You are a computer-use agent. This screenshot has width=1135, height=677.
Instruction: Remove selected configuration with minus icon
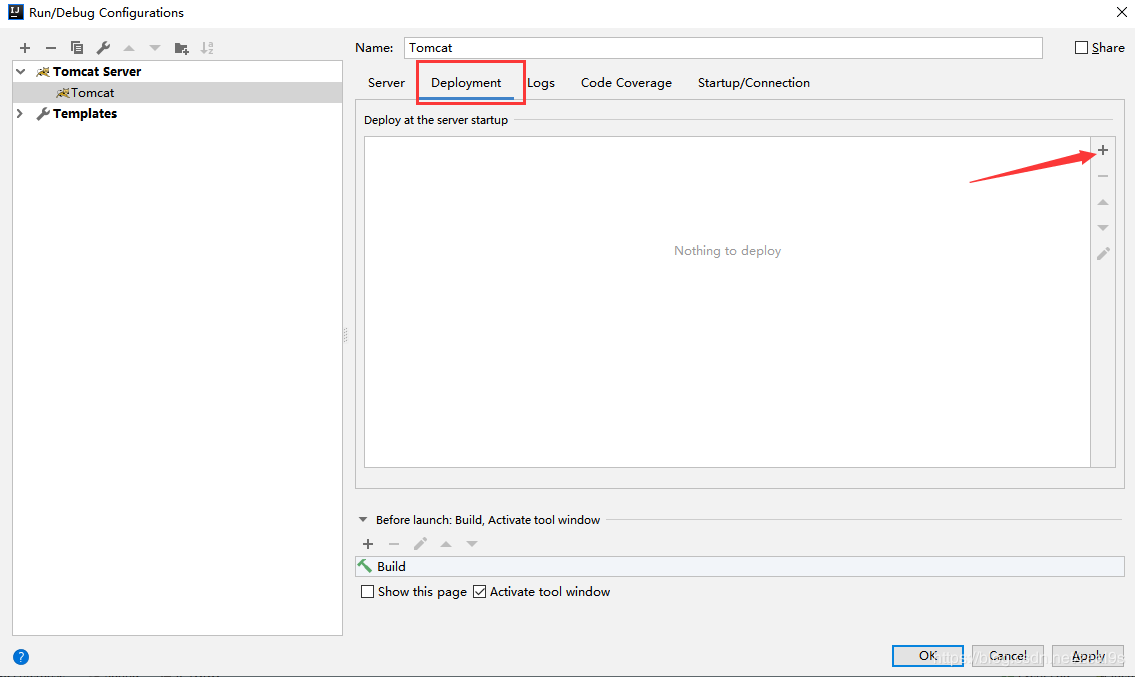click(51, 48)
